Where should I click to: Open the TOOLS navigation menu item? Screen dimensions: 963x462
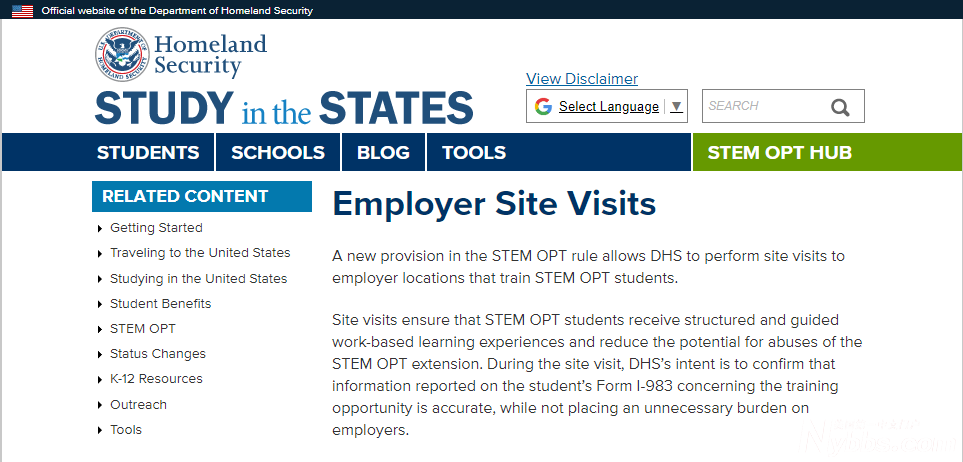(474, 152)
